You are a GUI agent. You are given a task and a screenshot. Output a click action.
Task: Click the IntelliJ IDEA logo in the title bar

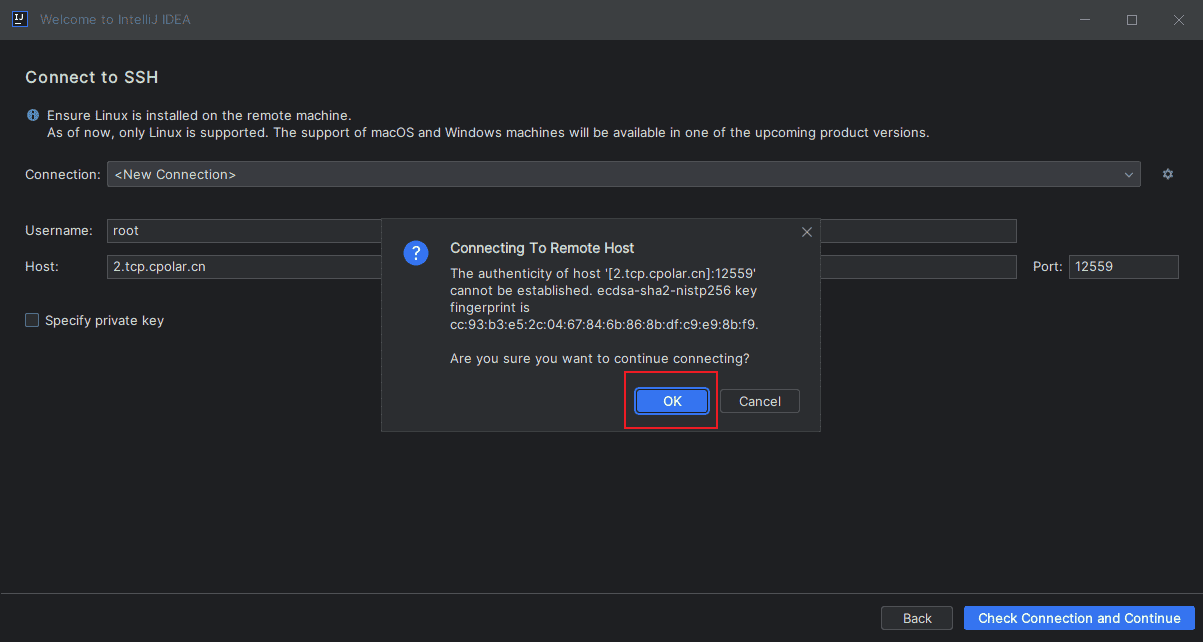(20, 19)
